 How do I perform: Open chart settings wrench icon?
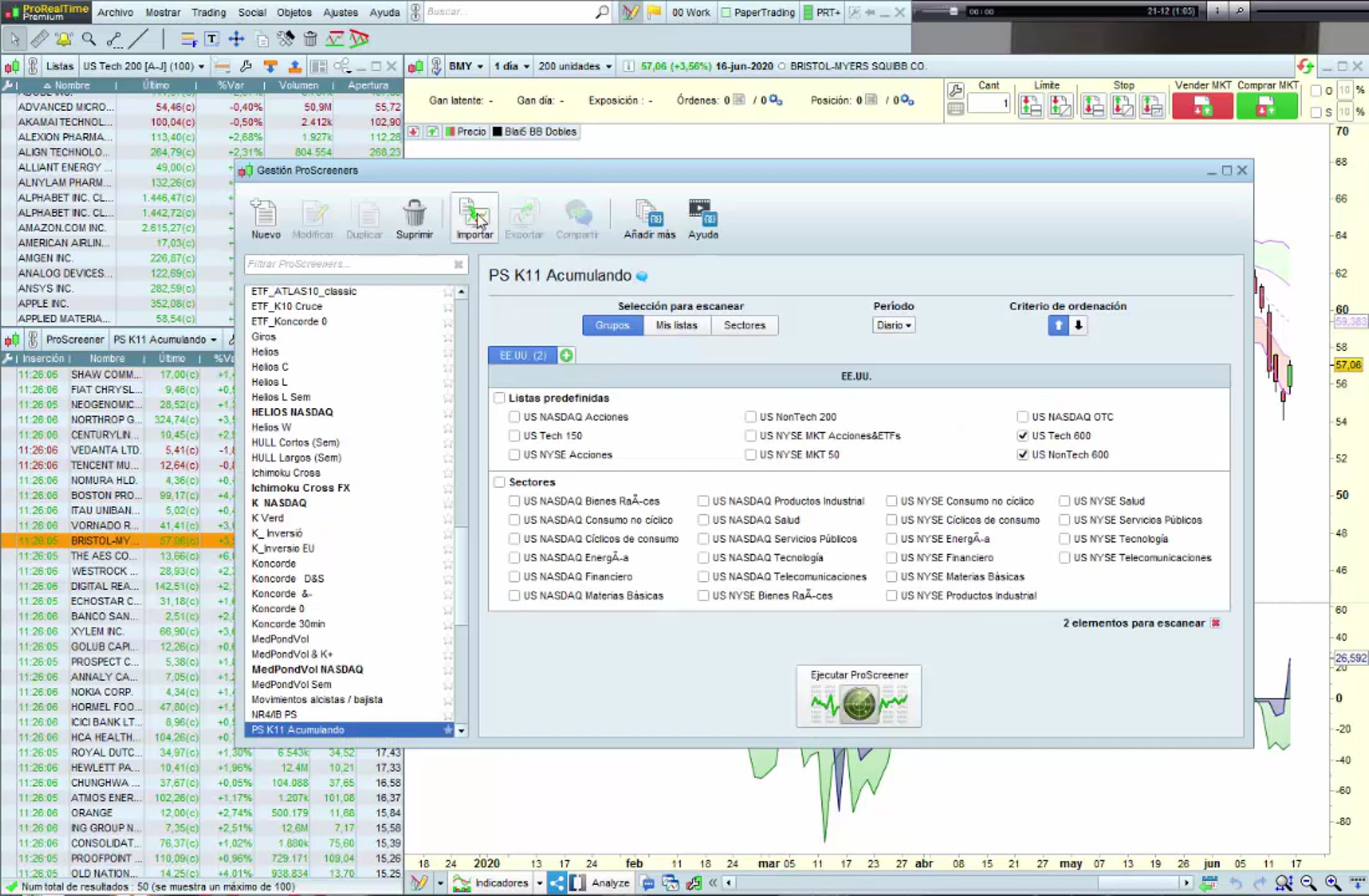tap(955, 90)
